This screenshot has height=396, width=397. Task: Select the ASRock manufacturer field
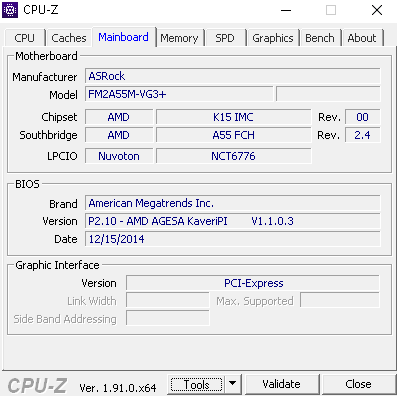pos(233,76)
